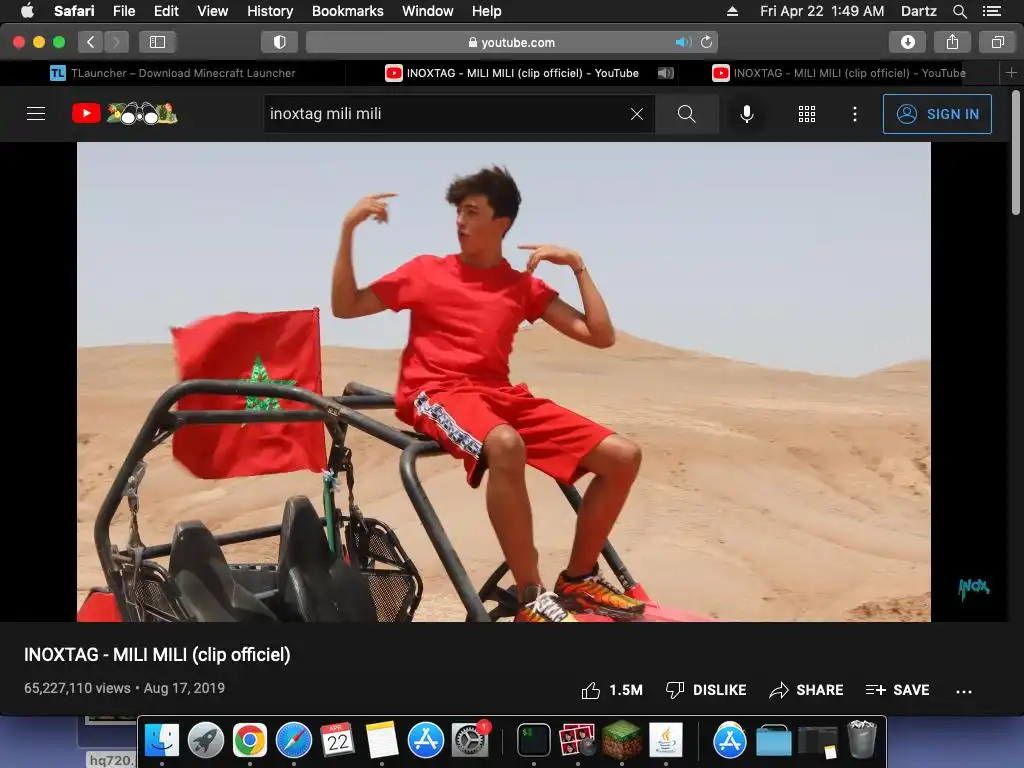Open the File menu
The image size is (1024, 768).
click(123, 11)
